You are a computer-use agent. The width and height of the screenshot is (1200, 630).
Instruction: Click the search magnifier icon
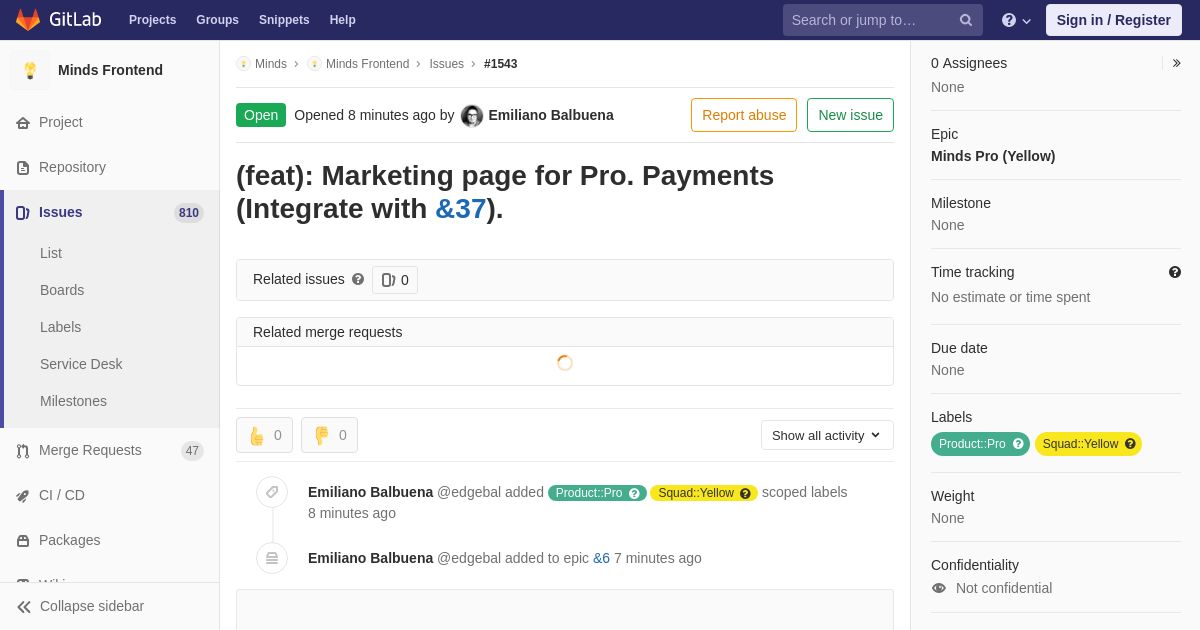tap(965, 20)
